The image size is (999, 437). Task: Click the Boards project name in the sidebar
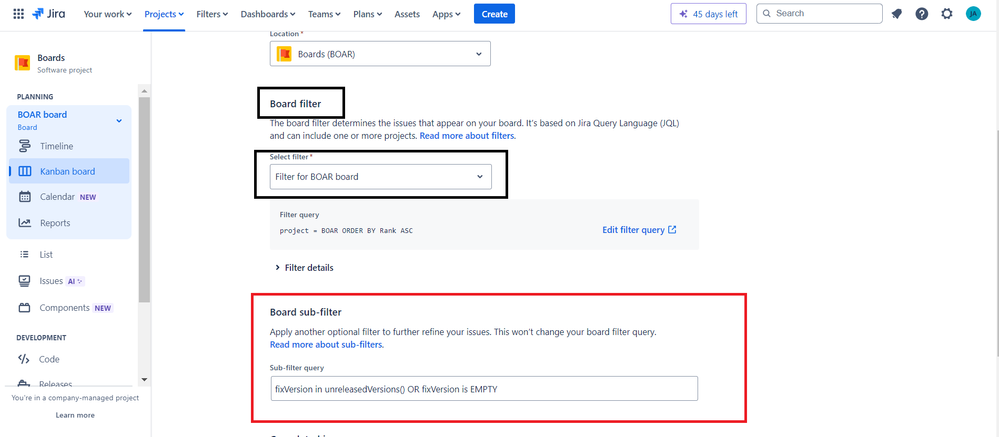(x=51, y=57)
